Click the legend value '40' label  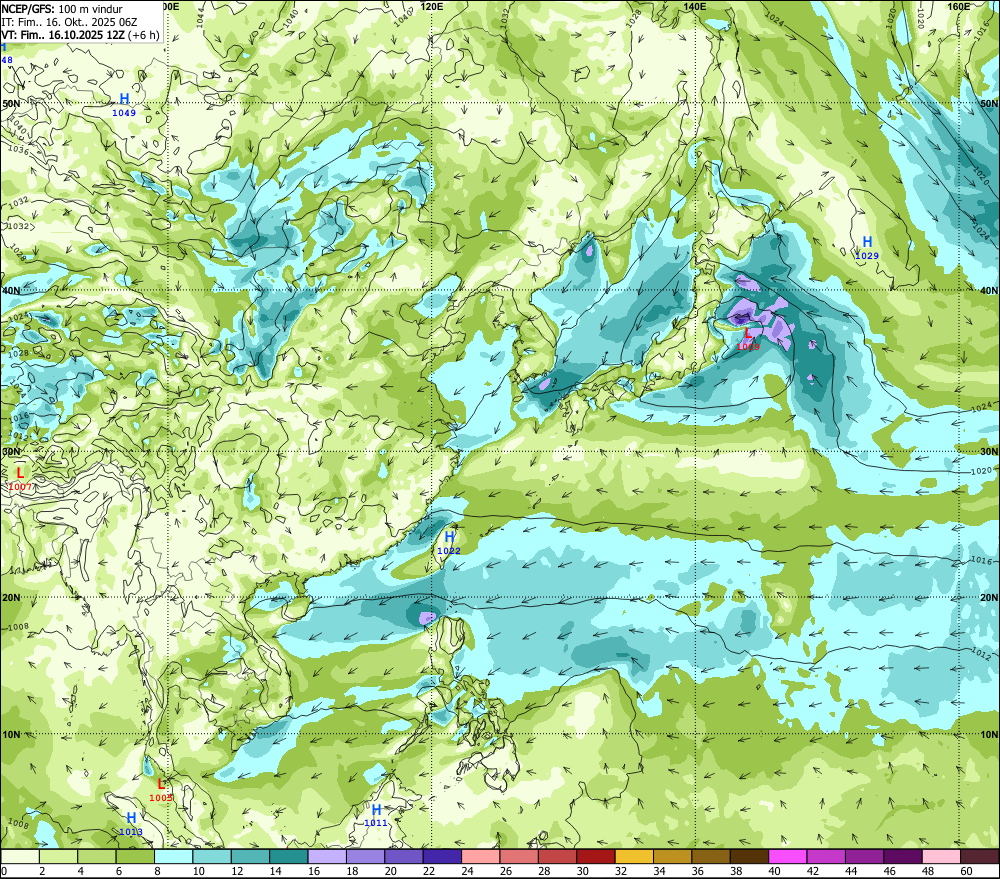pos(774,871)
